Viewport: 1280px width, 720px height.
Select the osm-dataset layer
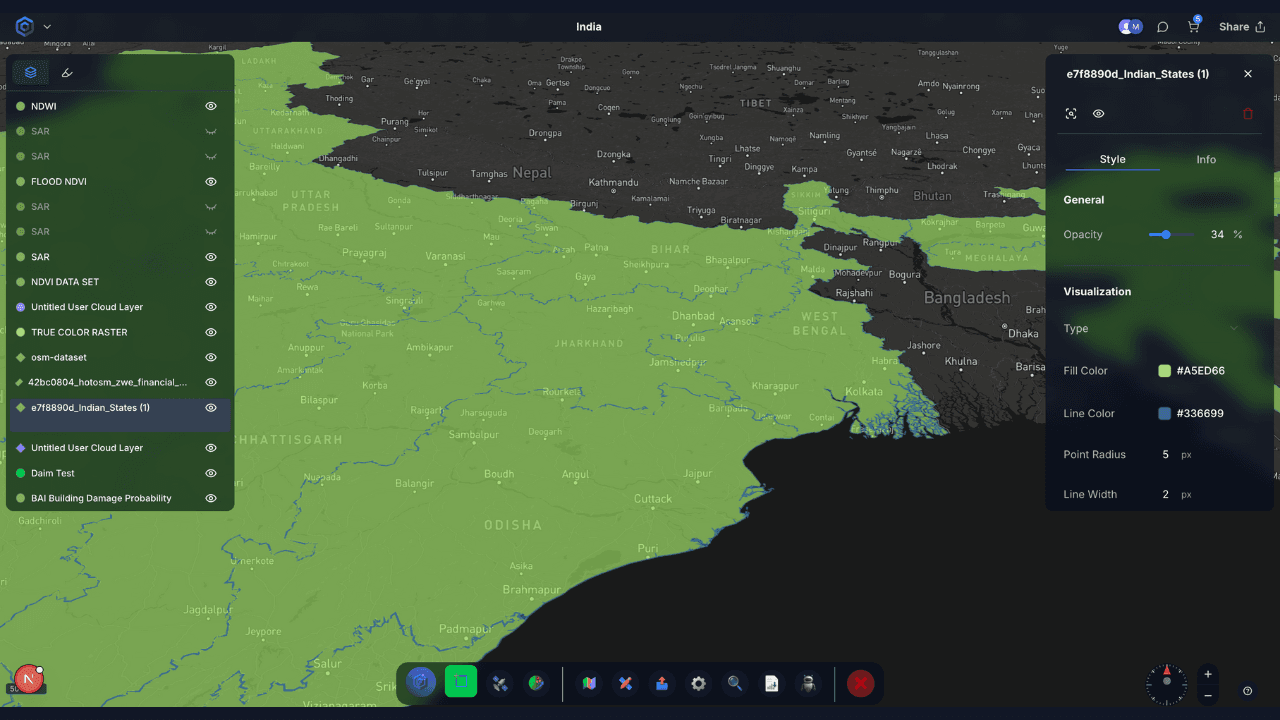tap(59, 357)
